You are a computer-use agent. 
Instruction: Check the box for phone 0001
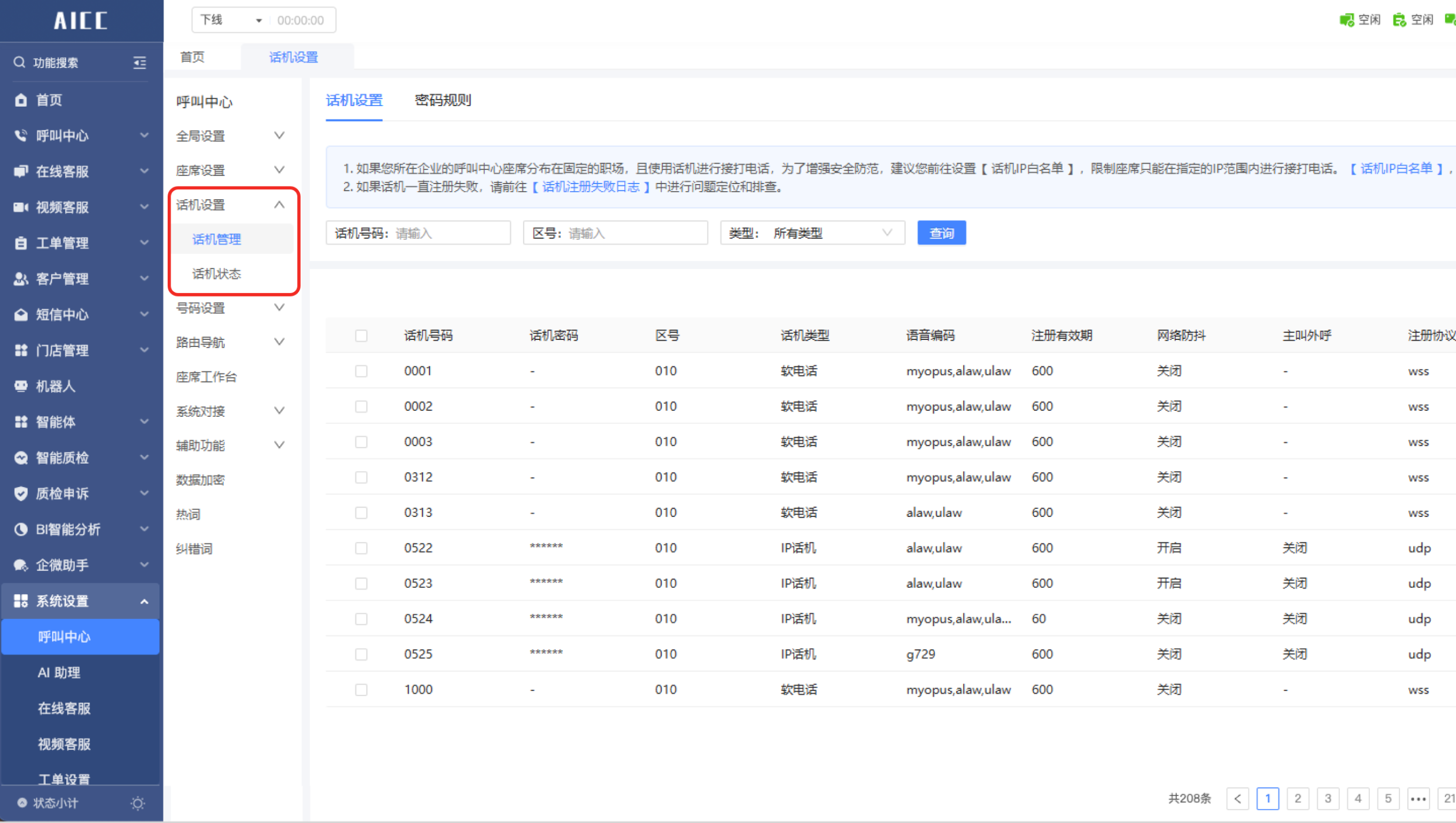tap(361, 371)
